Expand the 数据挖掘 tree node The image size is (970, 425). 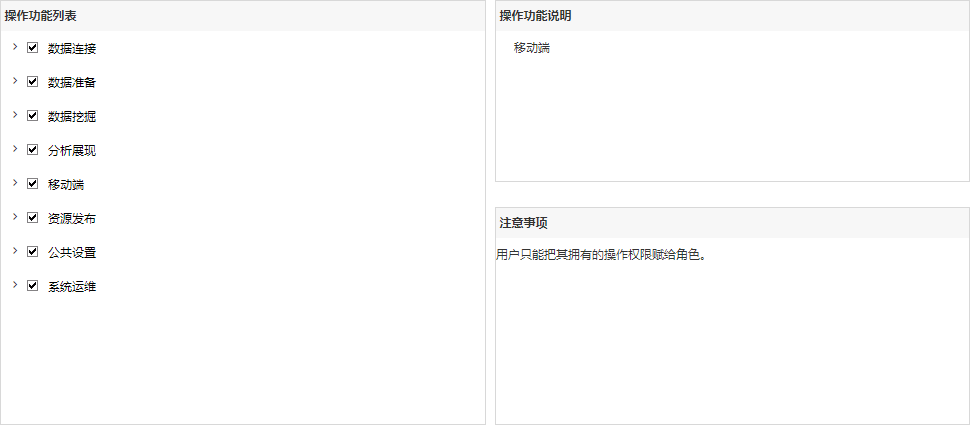tap(15, 114)
